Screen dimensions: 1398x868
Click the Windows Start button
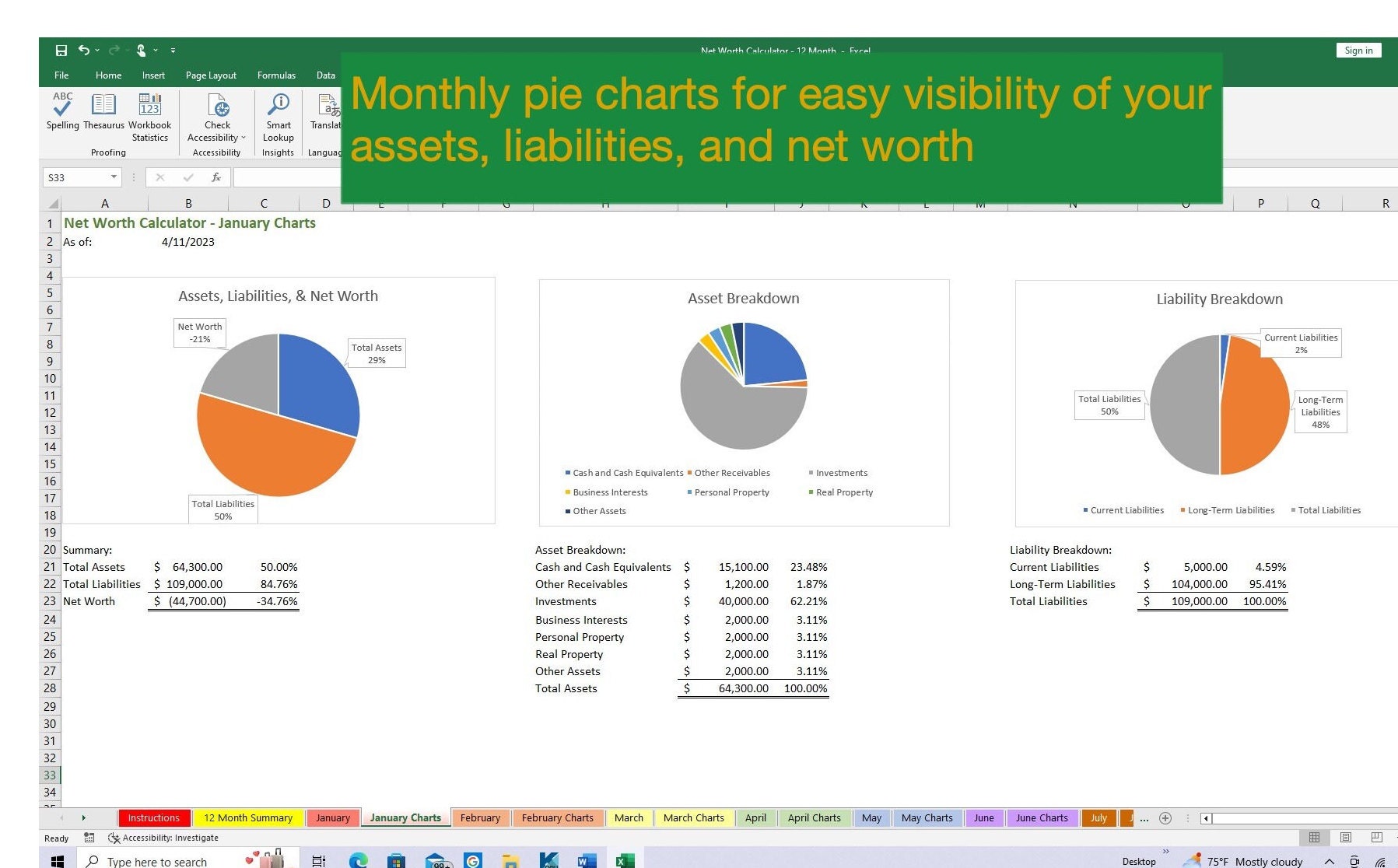57,861
